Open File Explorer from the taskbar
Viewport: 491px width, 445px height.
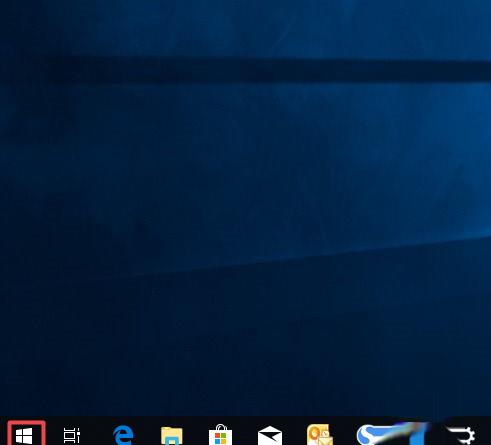(172, 435)
